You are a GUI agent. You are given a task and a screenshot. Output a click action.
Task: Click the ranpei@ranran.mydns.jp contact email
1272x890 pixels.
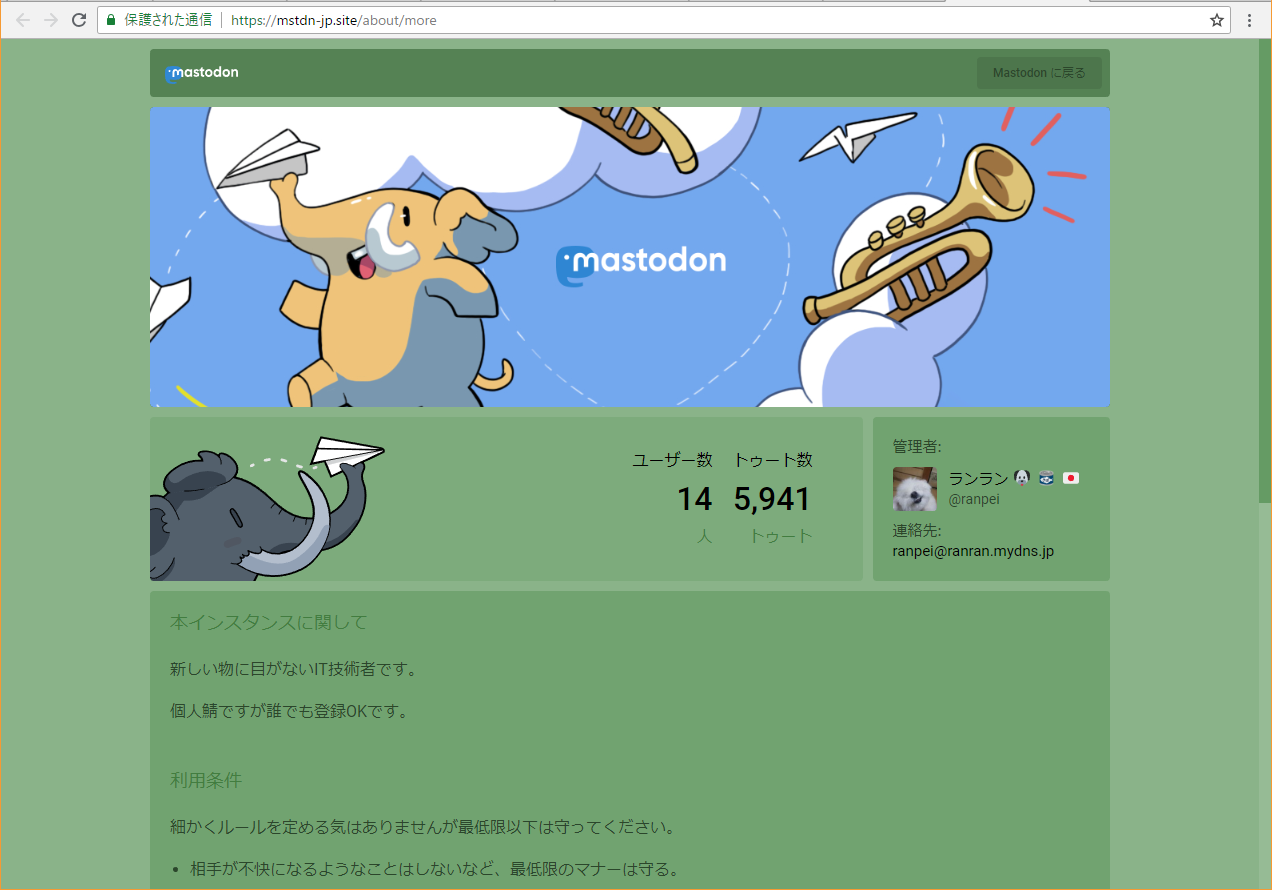point(973,551)
